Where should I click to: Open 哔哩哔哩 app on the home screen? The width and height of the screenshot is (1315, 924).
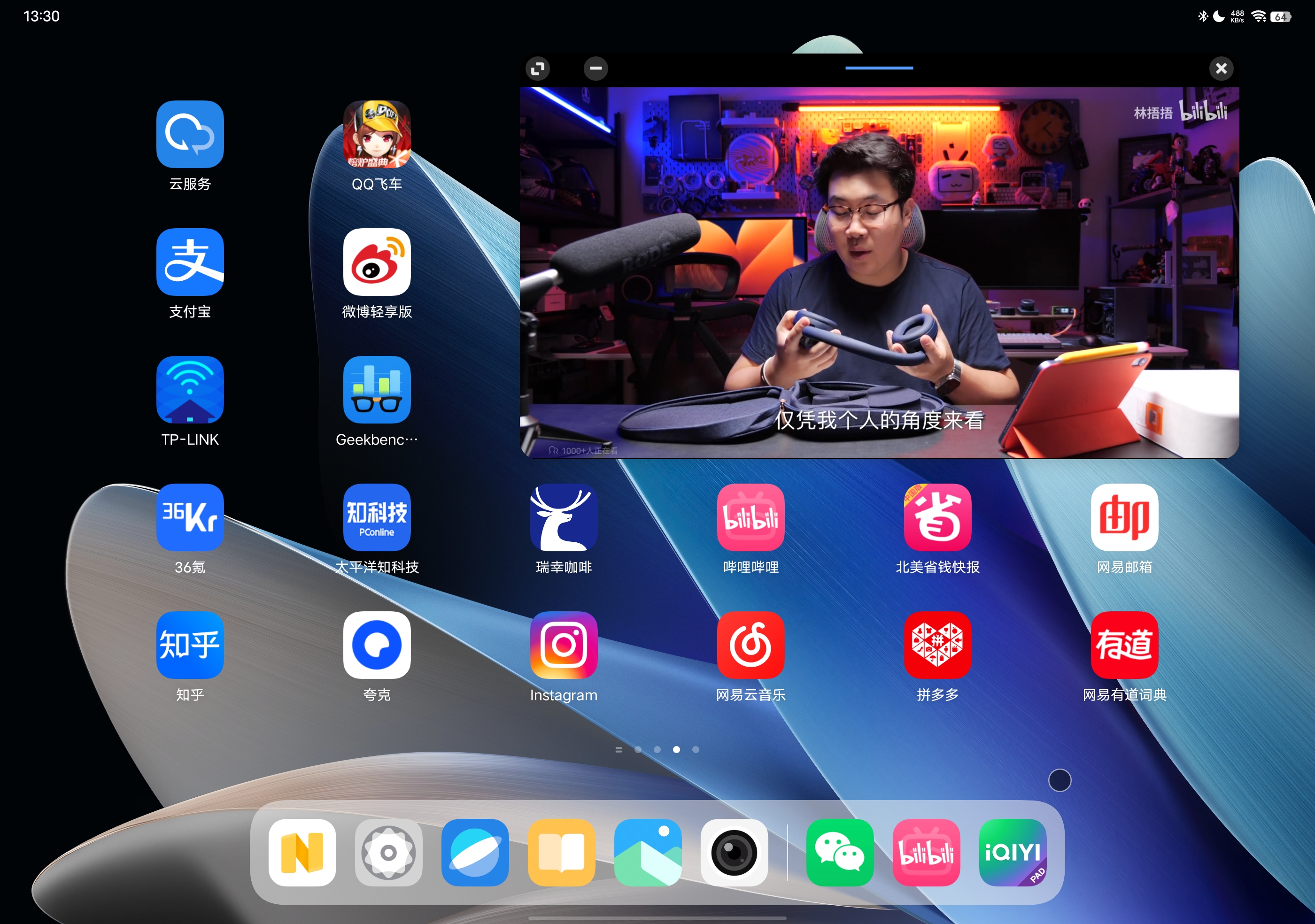750,517
